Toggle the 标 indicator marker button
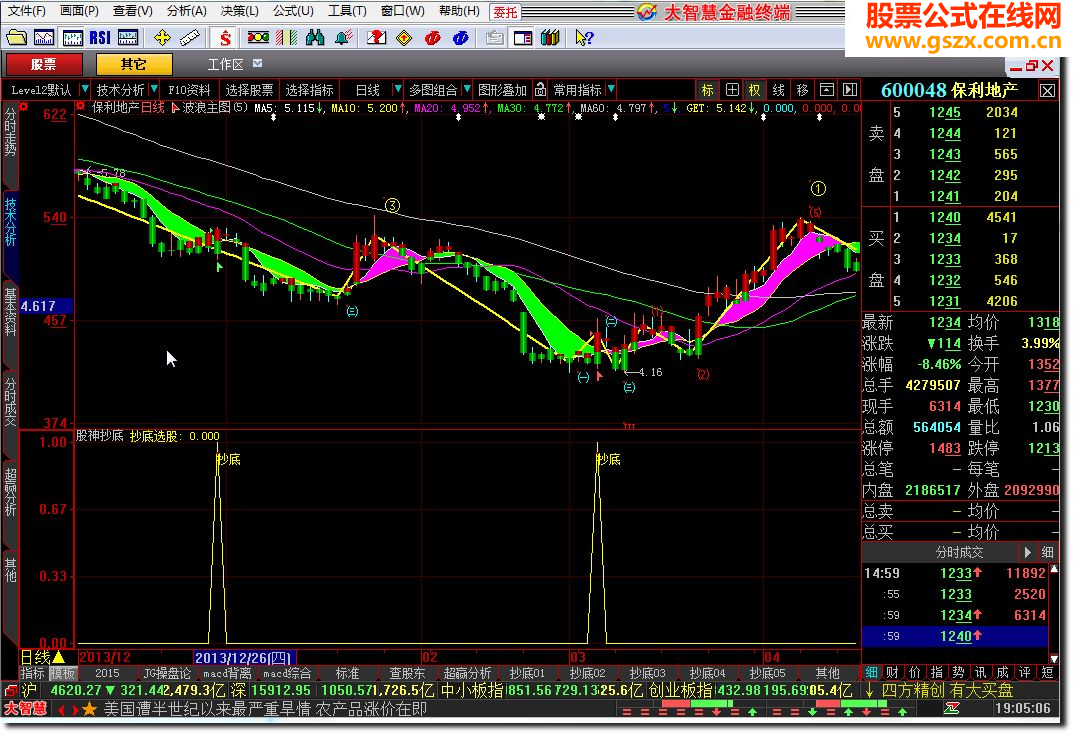 [x=708, y=90]
